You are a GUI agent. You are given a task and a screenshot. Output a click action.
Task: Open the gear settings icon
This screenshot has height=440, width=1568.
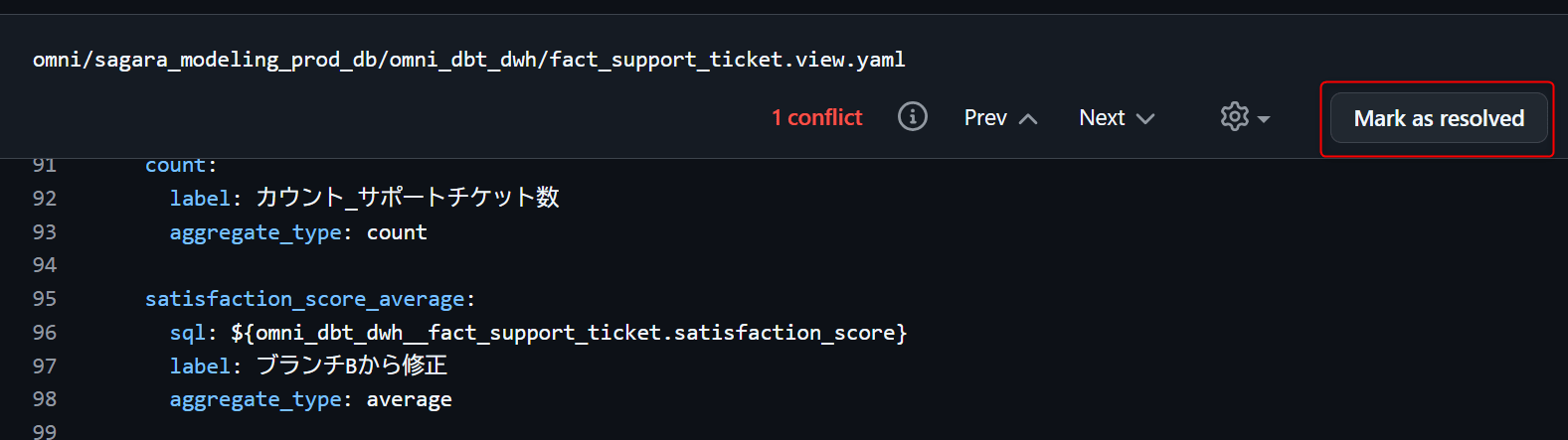pyautogui.click(x=1234, y=117)
